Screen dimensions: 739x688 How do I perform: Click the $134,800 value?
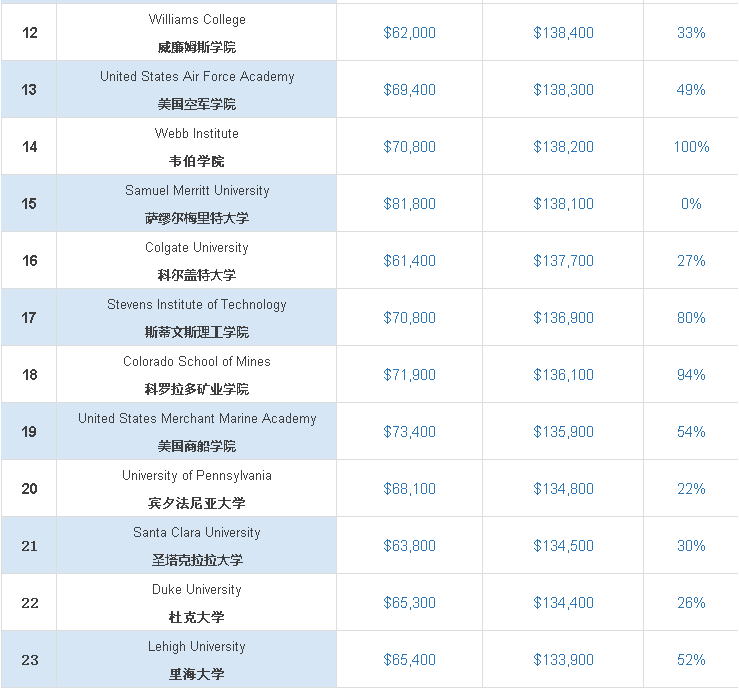pos(563,489)
